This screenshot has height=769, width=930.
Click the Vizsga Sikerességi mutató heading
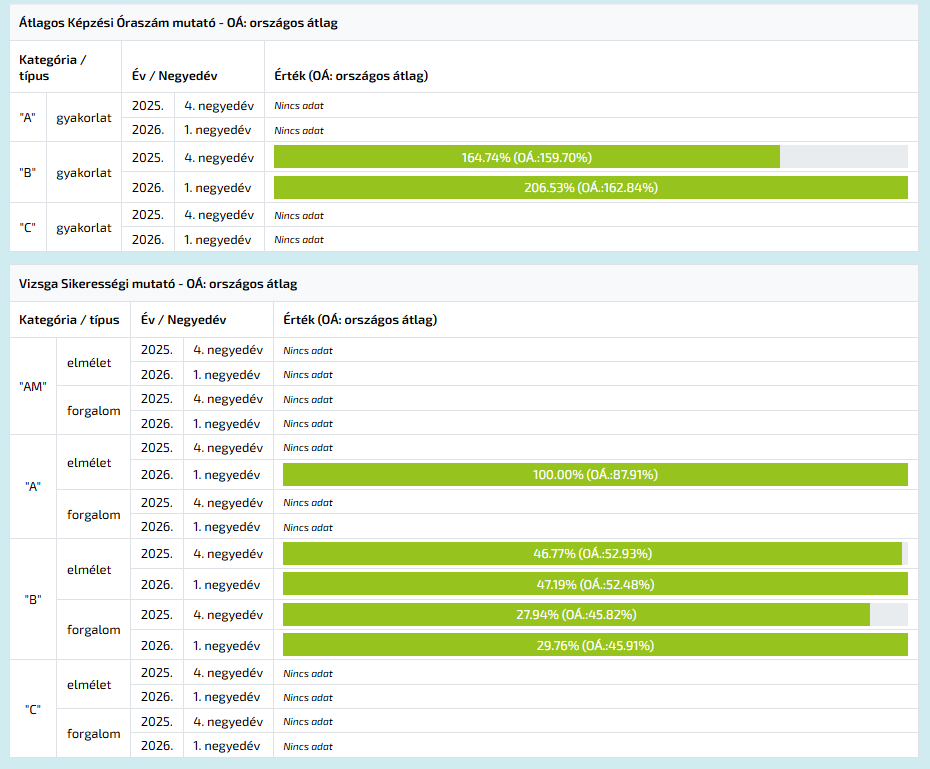pos(158,284)
